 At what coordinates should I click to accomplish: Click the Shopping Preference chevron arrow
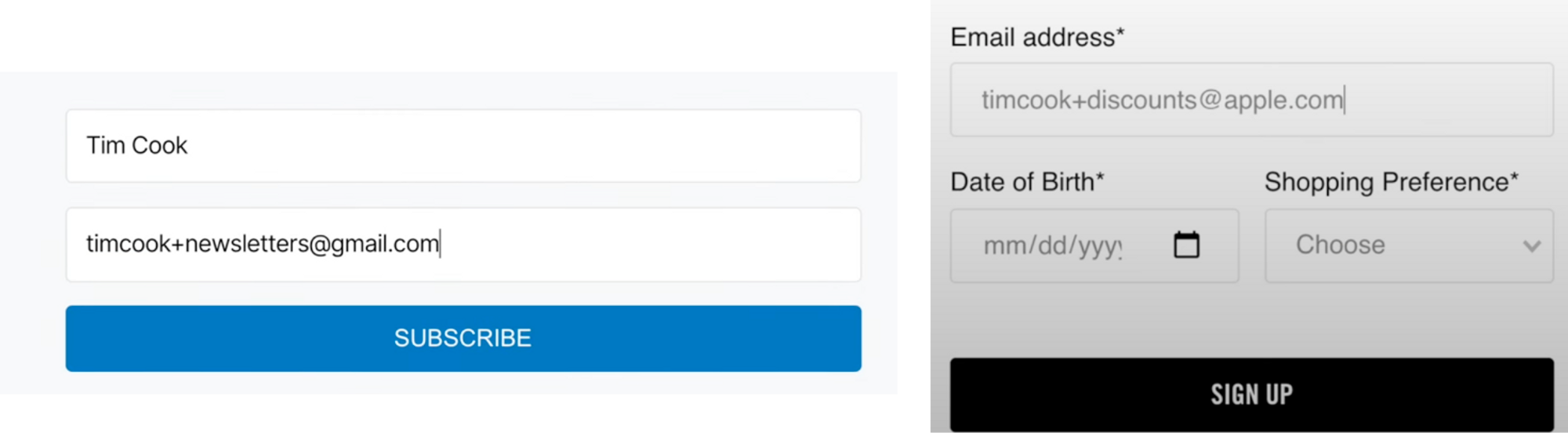(x=1531, y=246)
